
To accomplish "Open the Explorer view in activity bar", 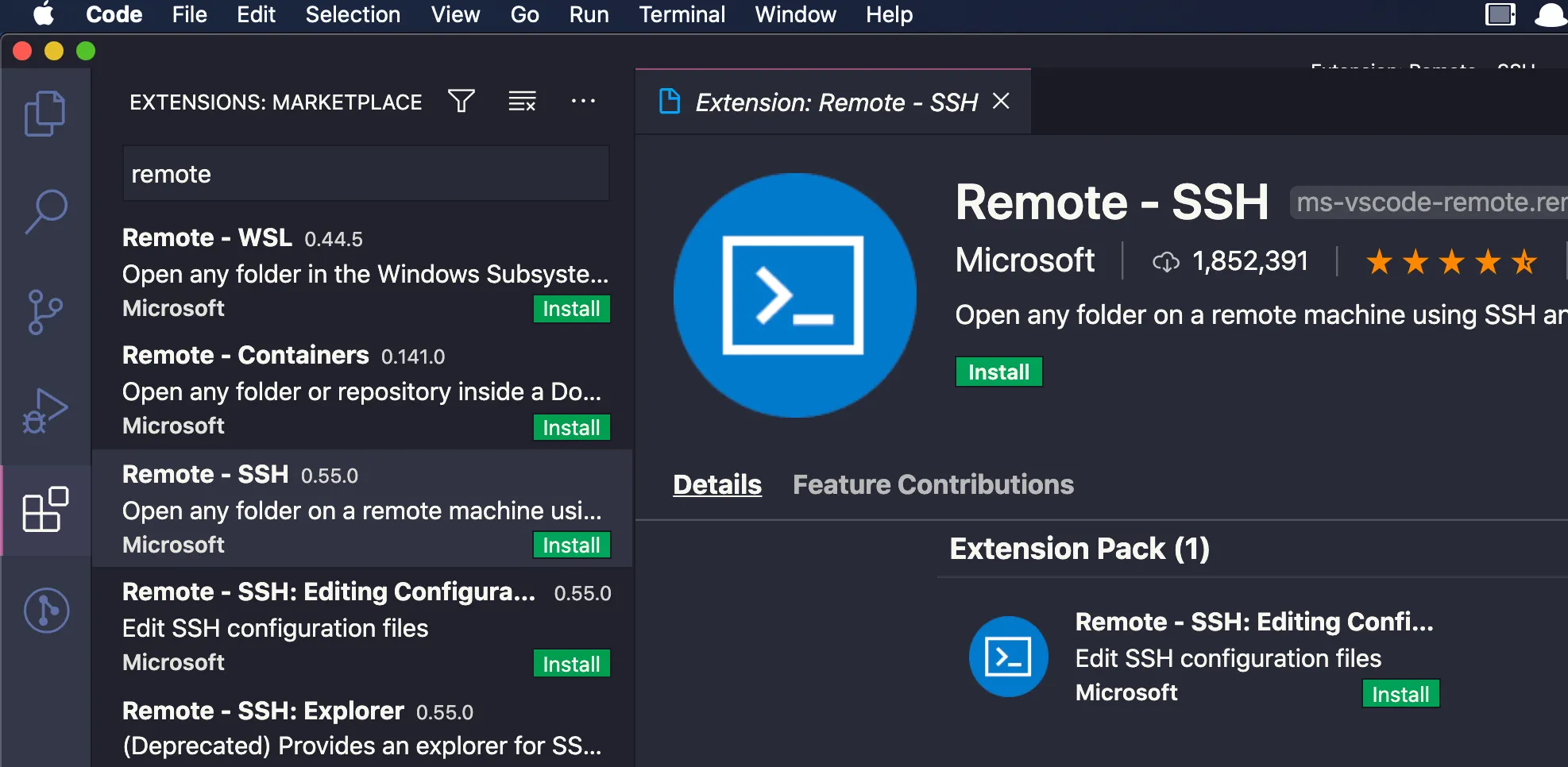I will click(x=45, y=114).
